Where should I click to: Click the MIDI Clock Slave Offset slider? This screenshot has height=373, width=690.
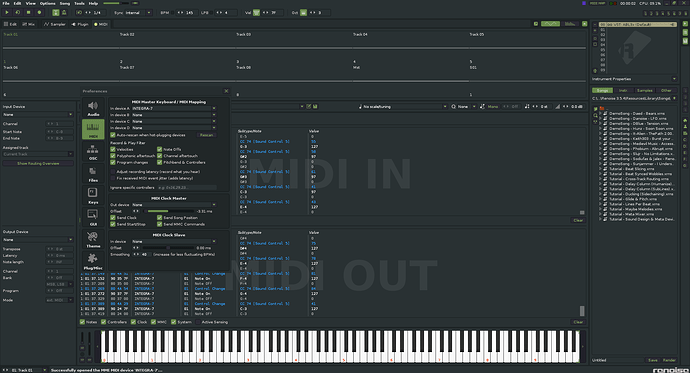(169, 248)
